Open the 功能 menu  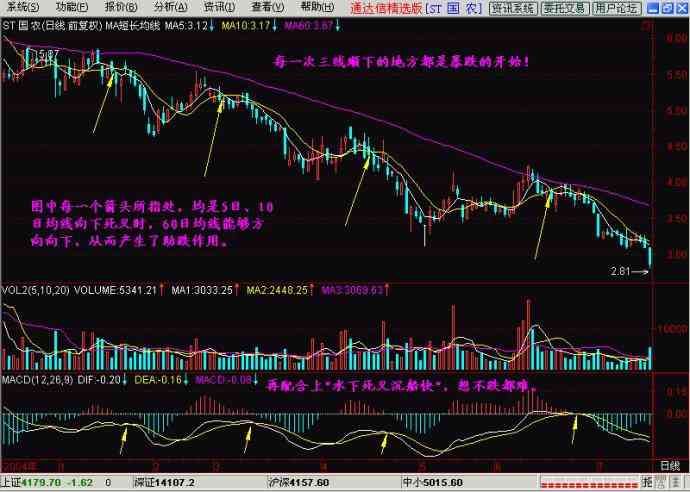click(68, 7)
